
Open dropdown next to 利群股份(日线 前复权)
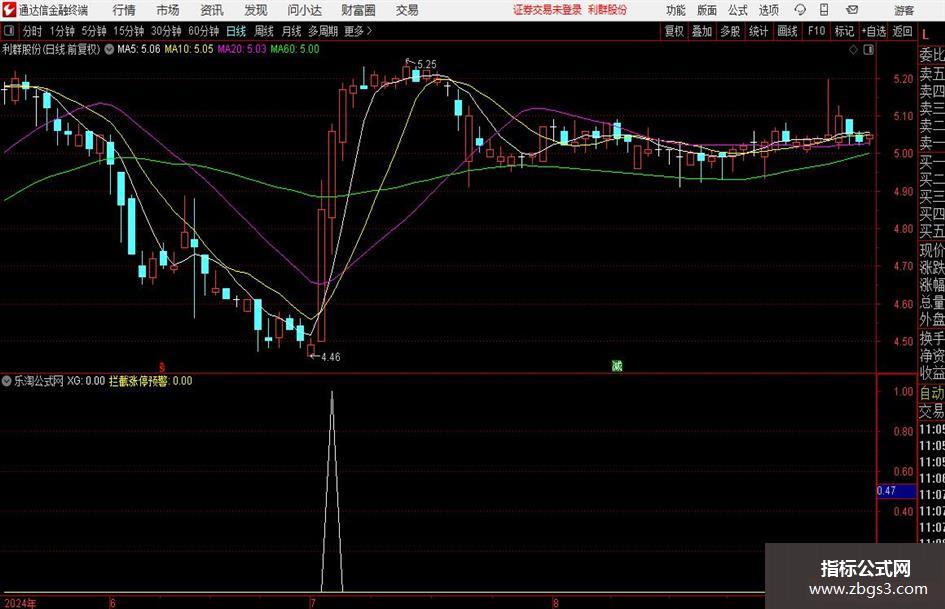tap(109, 49)
